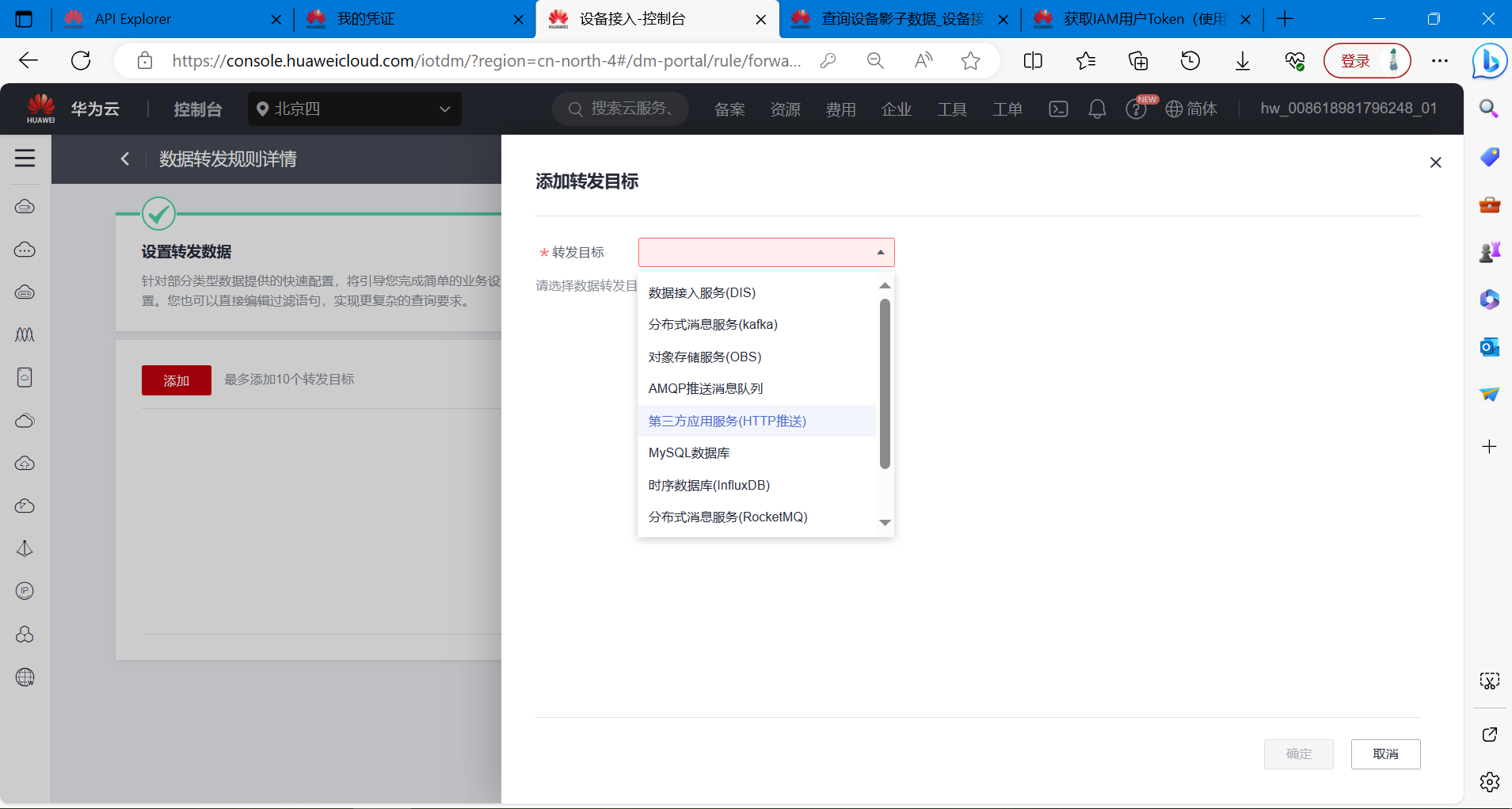
Task: Open 工单 in top navigation
Action: click(1007, 109)
